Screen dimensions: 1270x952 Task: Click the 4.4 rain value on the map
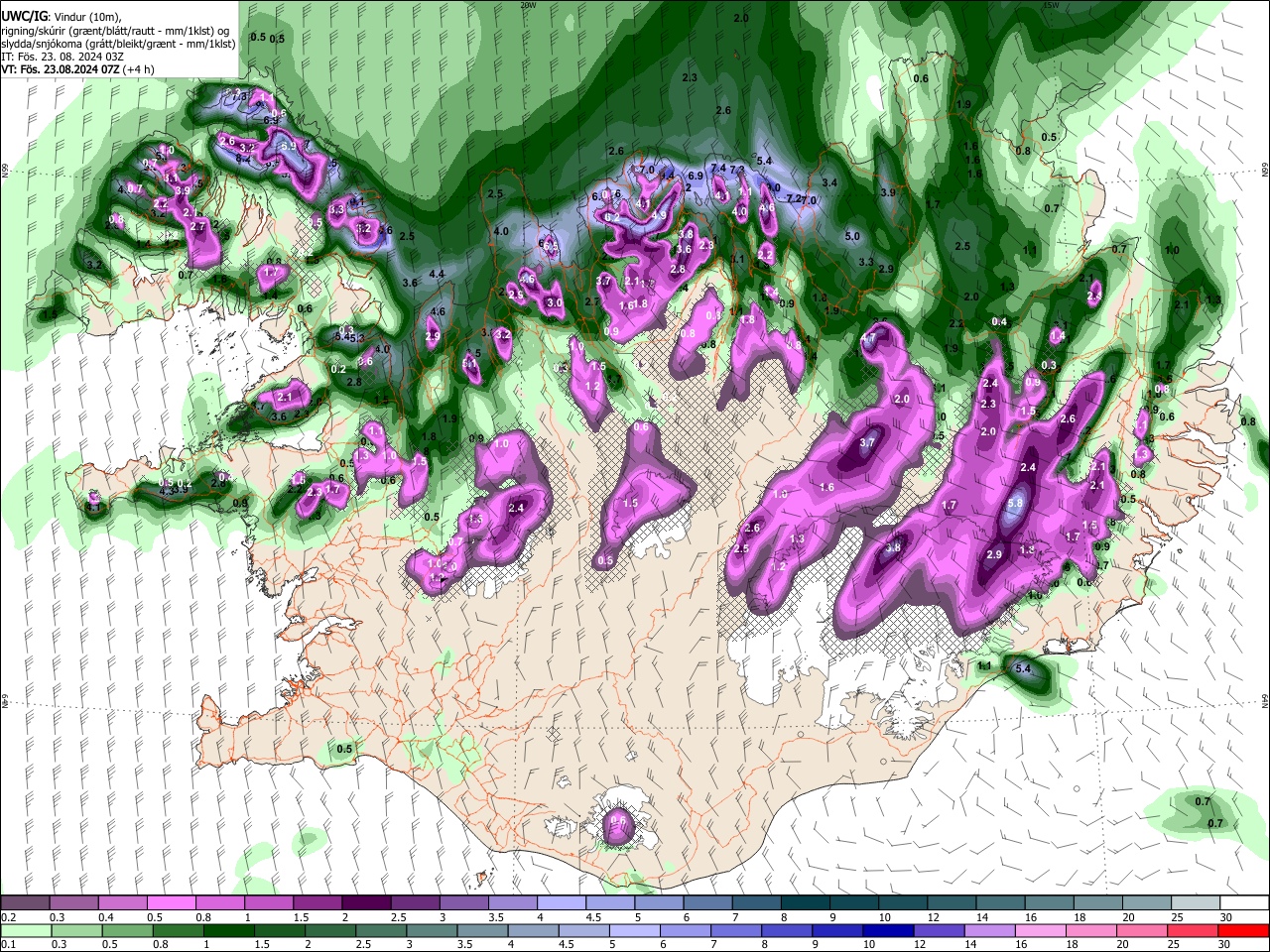point(437,274)
